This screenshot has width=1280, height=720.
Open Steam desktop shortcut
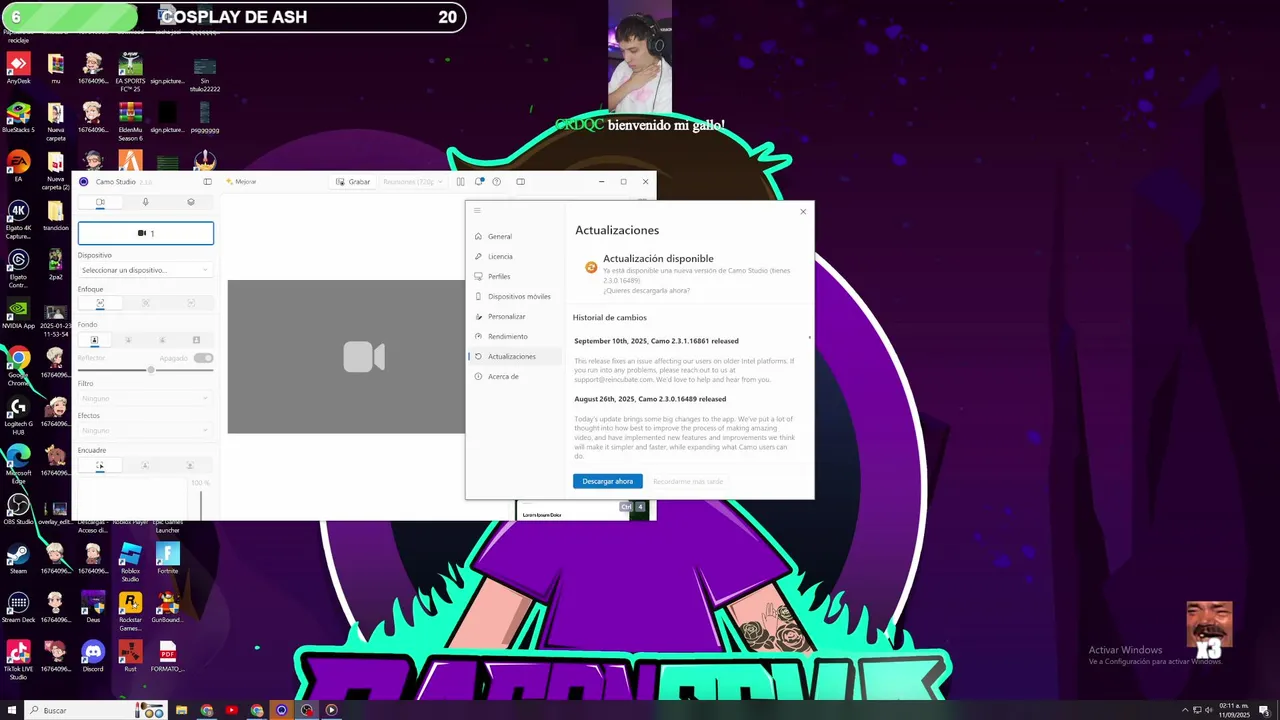coord(18,559)
